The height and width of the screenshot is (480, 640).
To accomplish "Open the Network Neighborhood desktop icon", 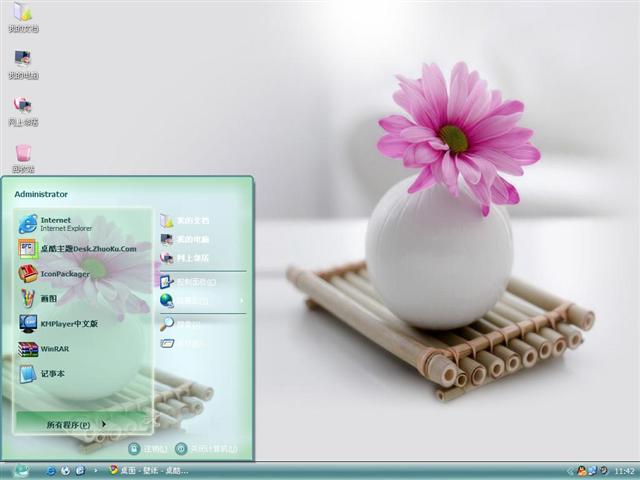I will point(23,111).
